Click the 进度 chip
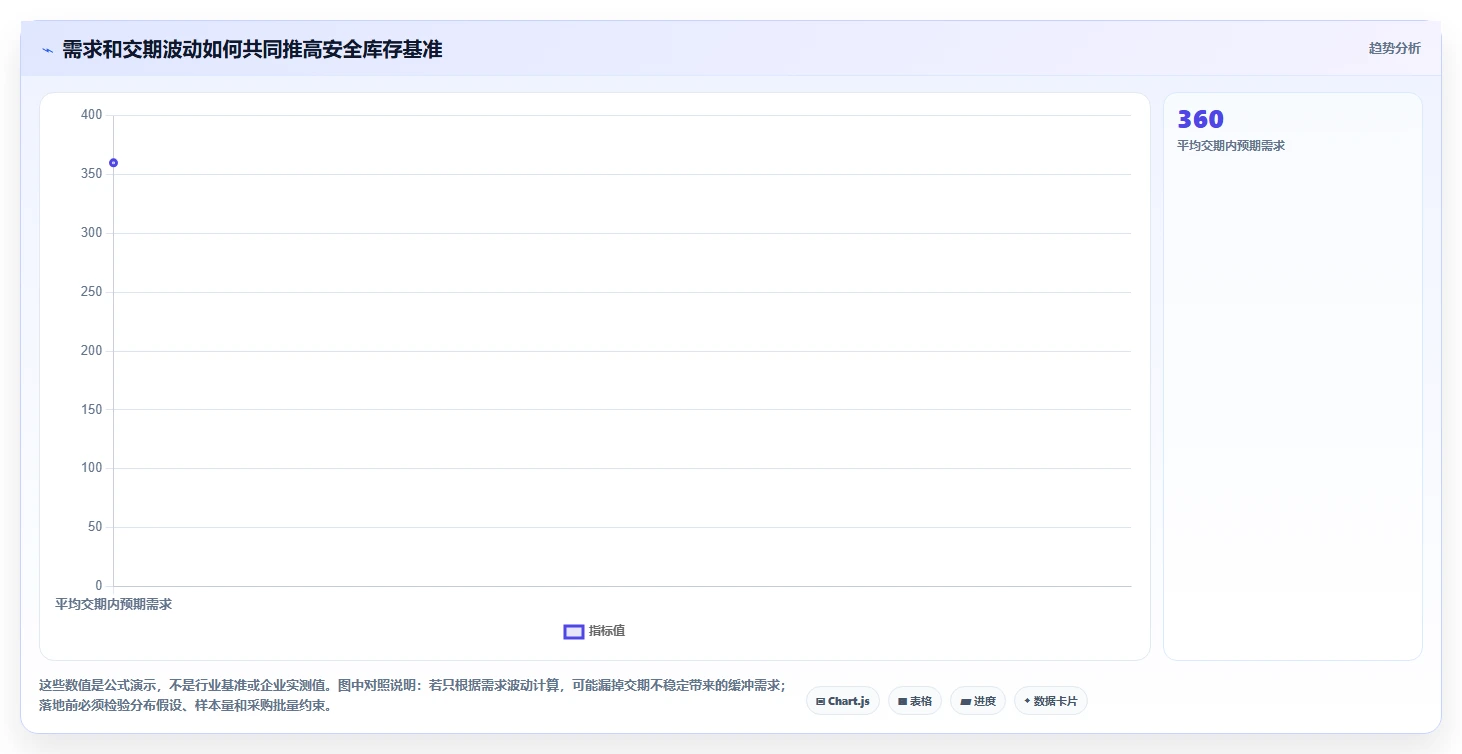This screenshot has height=754, width=1462. point(978,701)
